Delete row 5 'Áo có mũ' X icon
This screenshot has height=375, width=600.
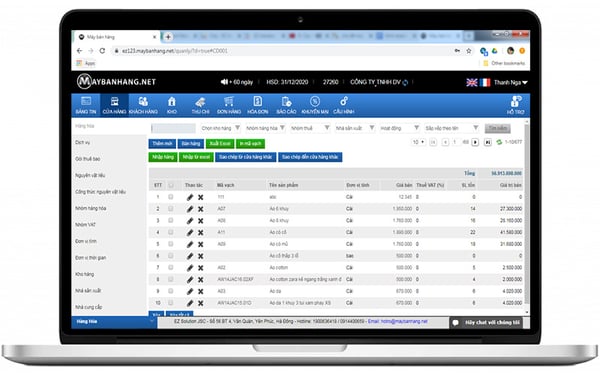[x=201, y=245]
